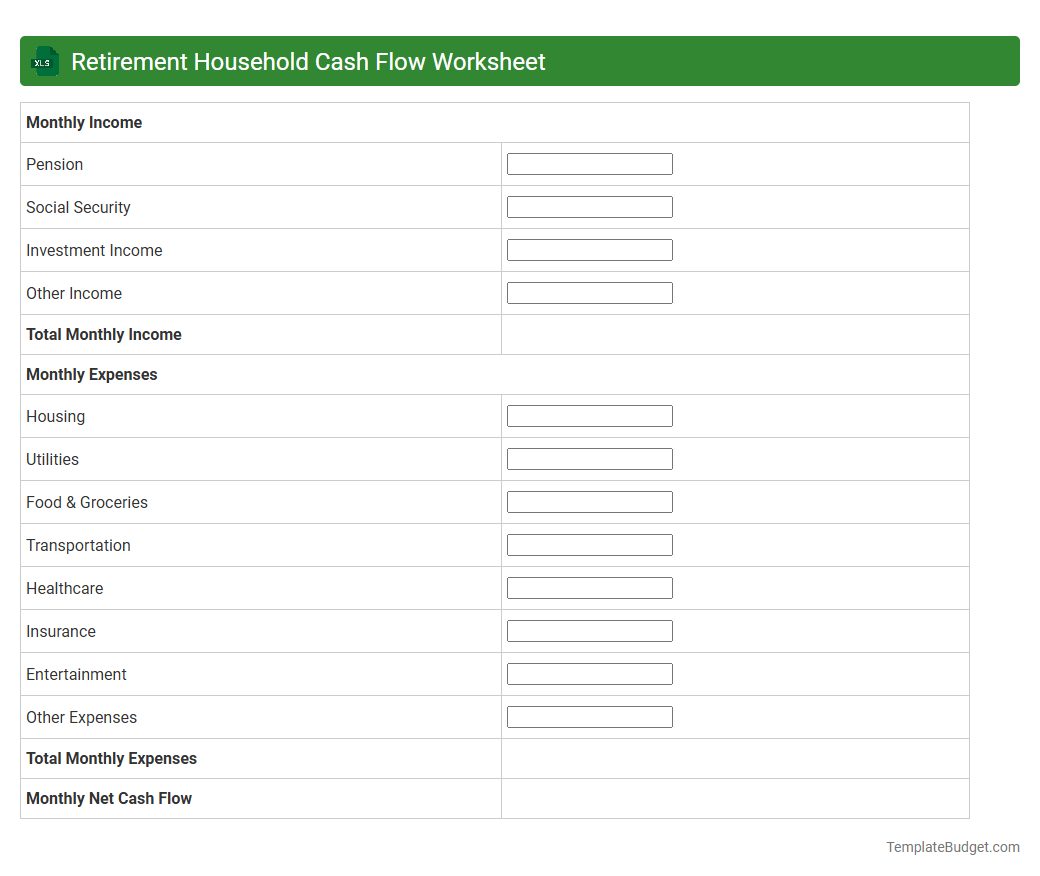The width and height of the screenshot is (1040, 876).
Task: Click the Pension amount input field
Action: 589,163
